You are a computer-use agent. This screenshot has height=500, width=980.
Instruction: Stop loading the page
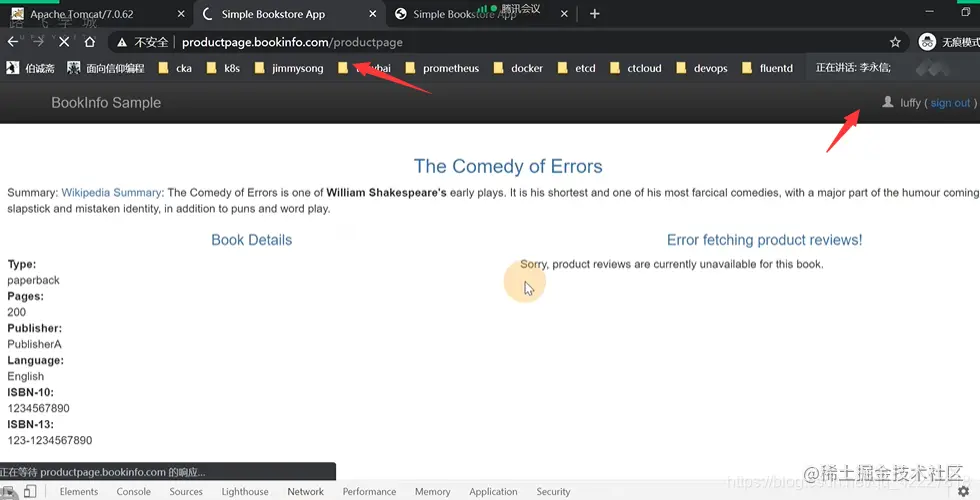coord(64,42)
